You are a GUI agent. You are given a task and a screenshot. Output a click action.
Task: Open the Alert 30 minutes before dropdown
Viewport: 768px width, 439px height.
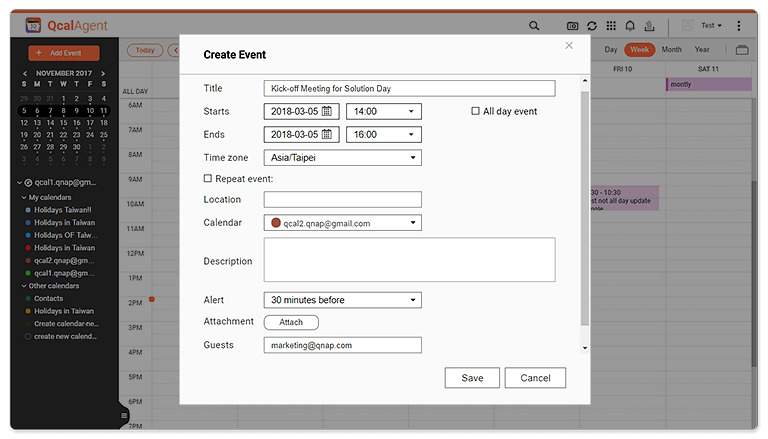pyautogui.click(x=342, y=300)
